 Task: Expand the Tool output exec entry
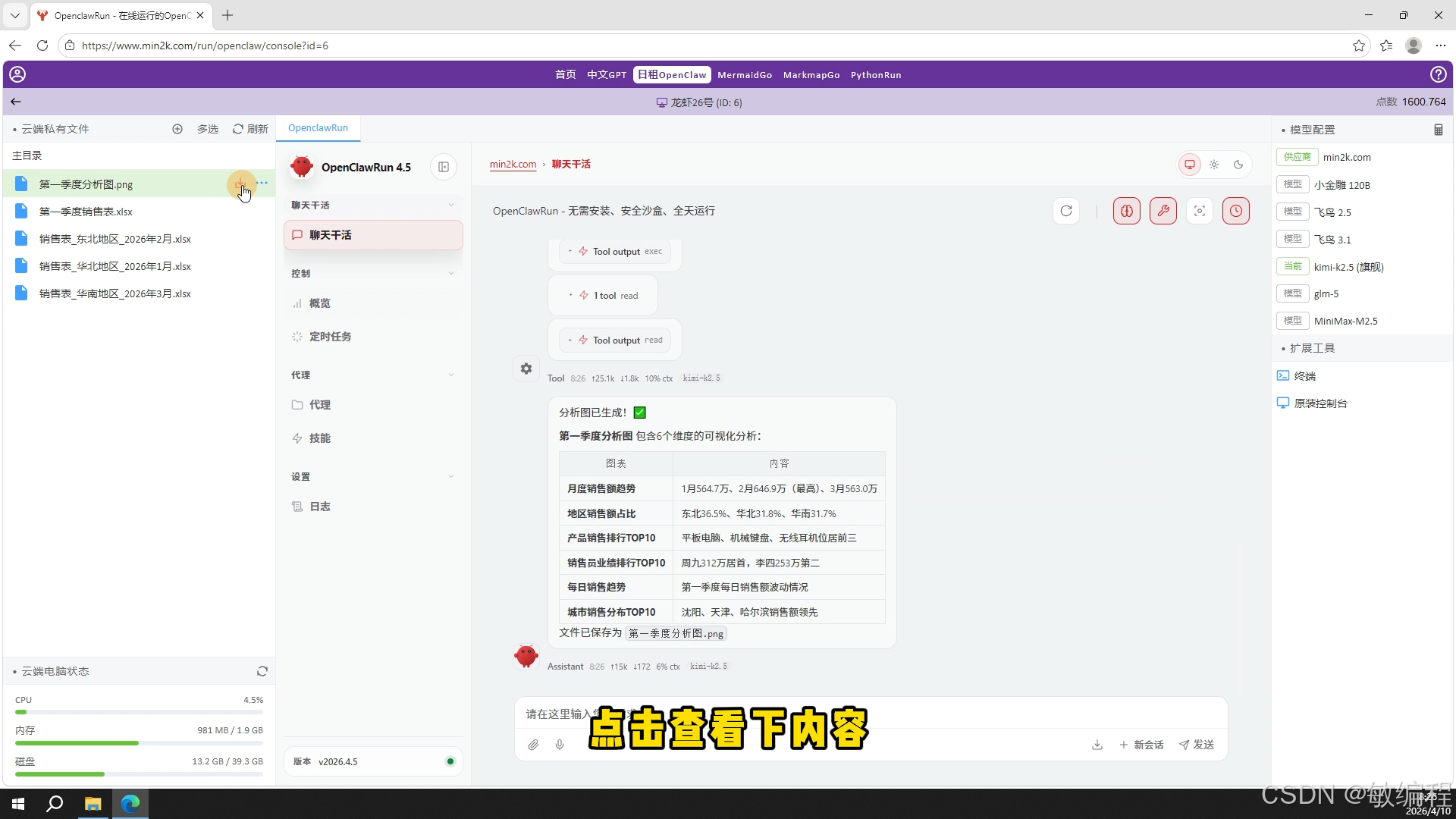(x=615, y=252)
